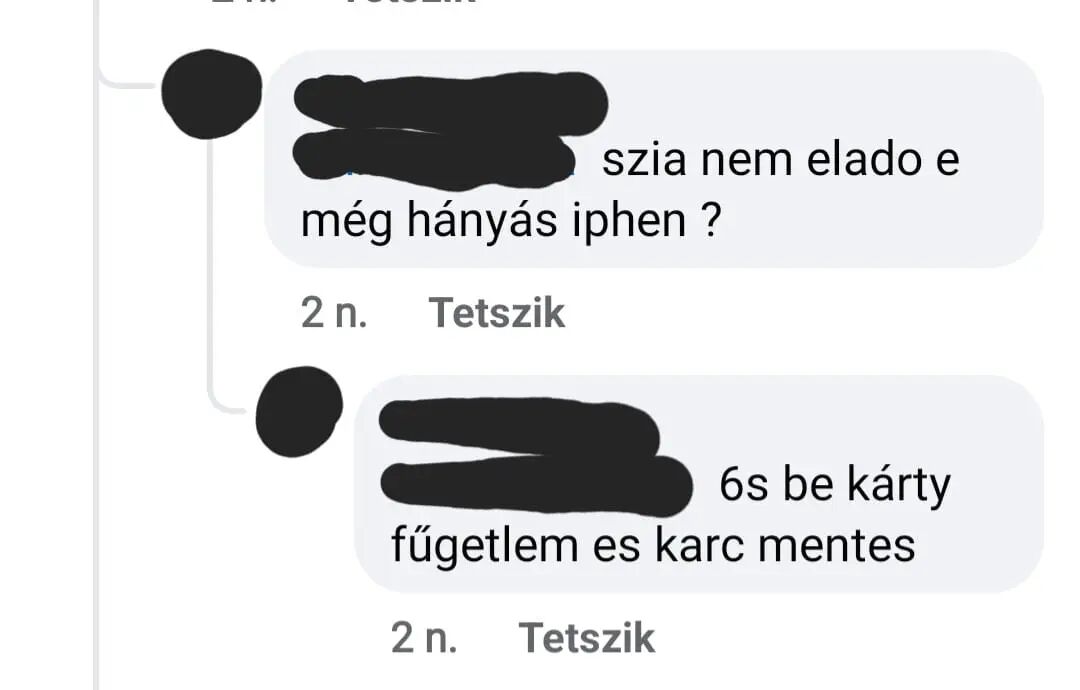Open the blacked-out avatar of the reply author

[x=299, y=411]
